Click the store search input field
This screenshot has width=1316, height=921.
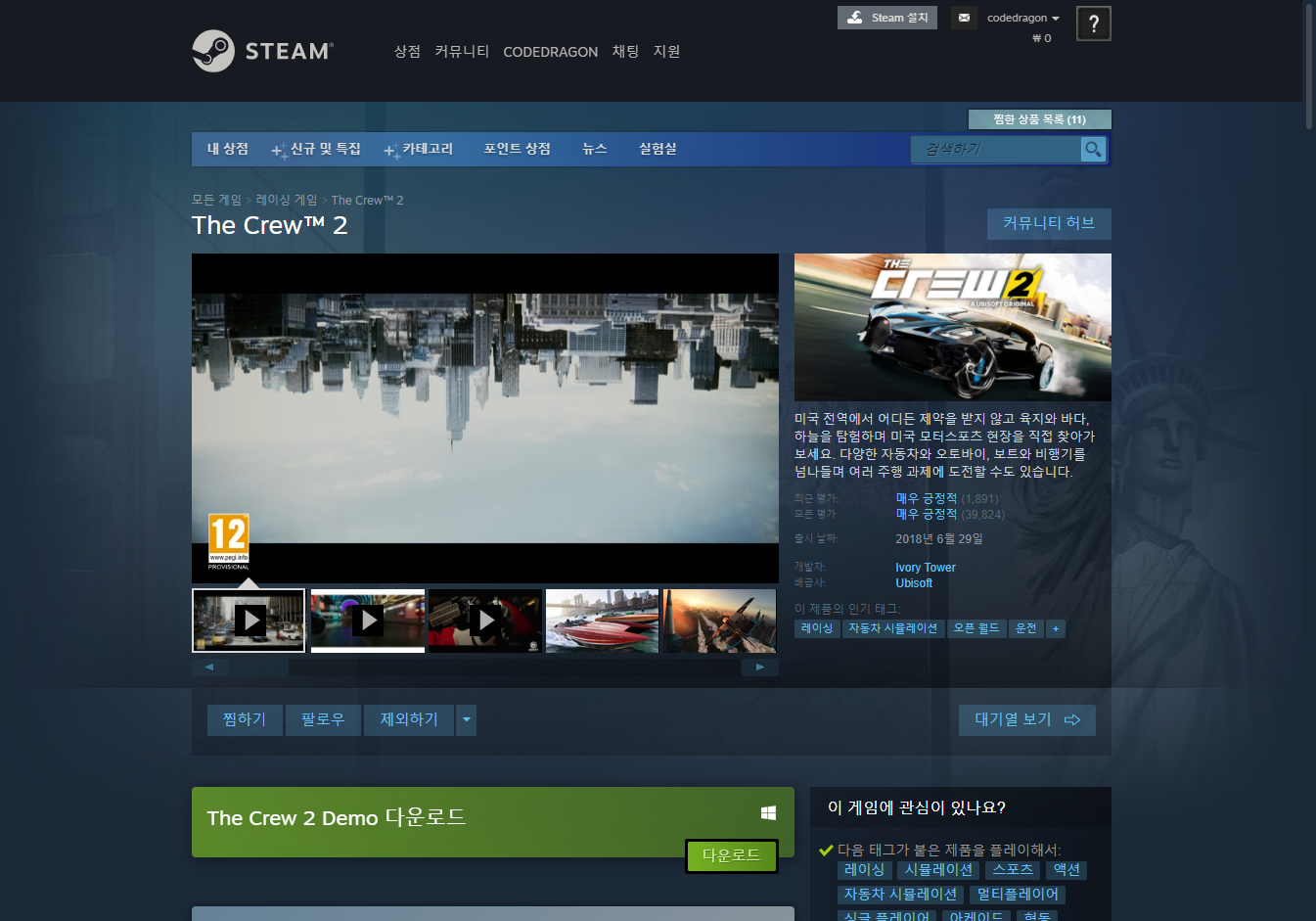996,149
